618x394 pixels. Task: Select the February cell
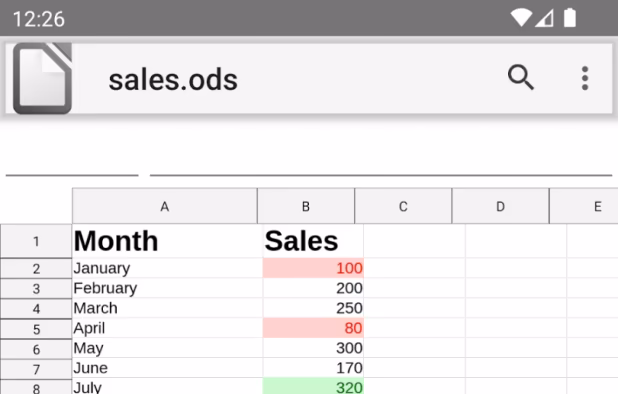[x=168, y=288]
